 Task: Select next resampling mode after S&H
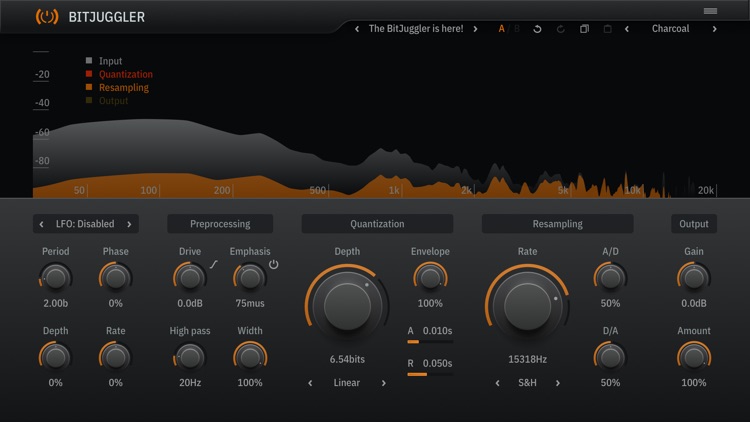coord(558,383)
